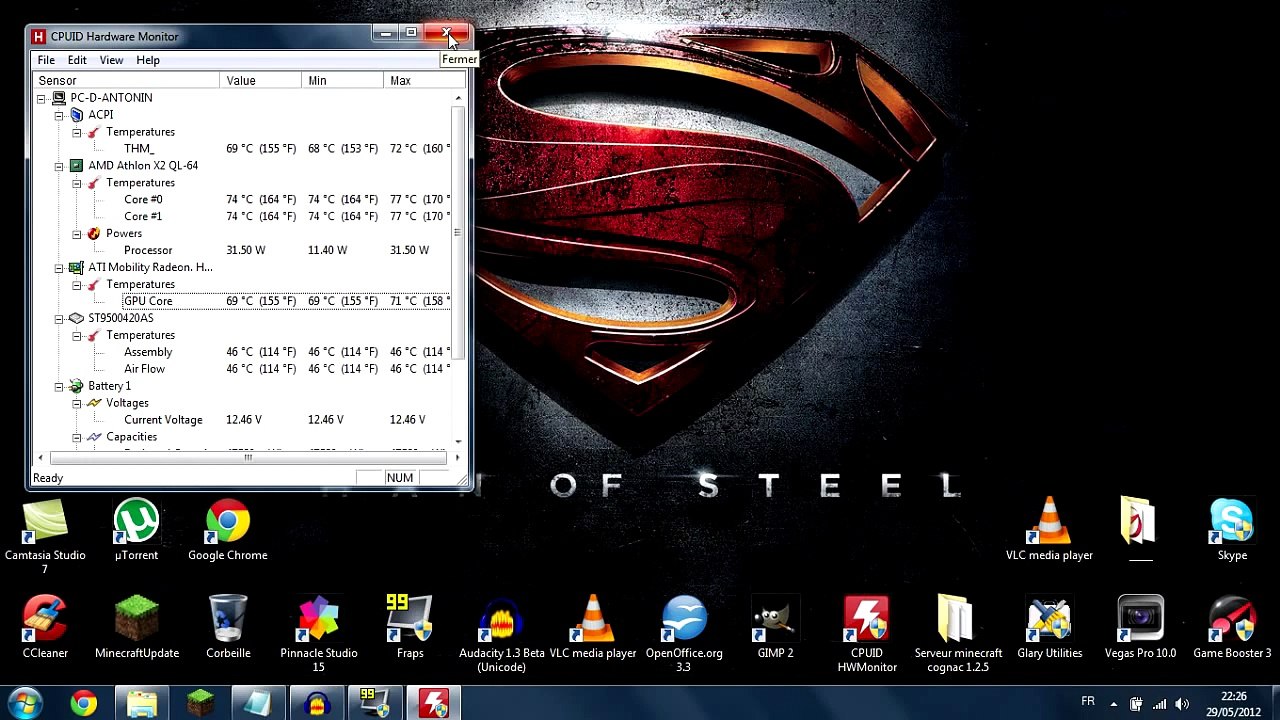Select VLC media player icon beside OpenOffice.org
This screenshot has height=720, width=1280.
pyautogui.click(x=593, y=628)
